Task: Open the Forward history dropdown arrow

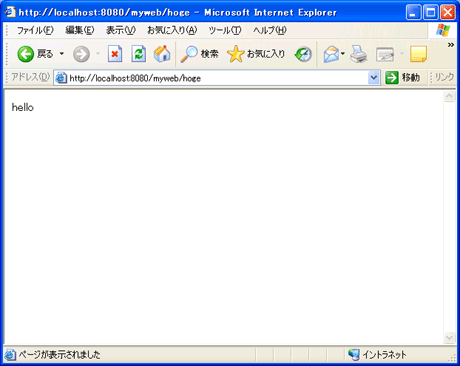Action: click(x=98, y=54)
